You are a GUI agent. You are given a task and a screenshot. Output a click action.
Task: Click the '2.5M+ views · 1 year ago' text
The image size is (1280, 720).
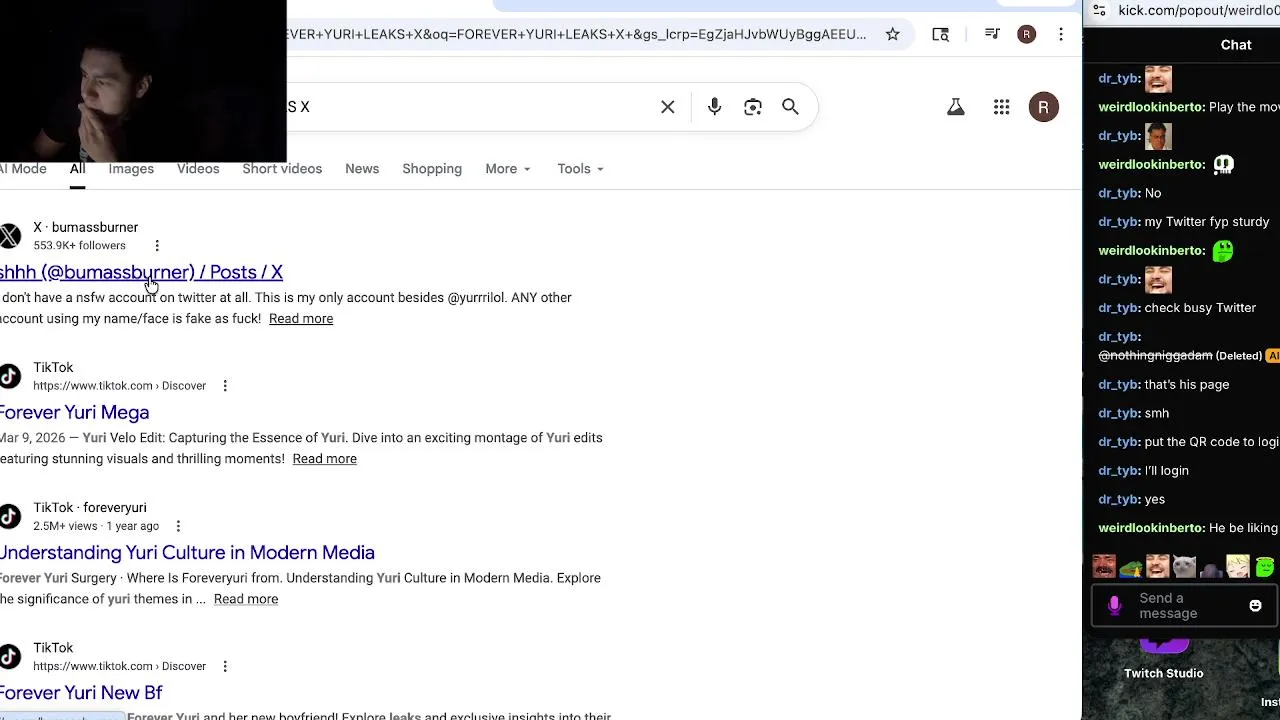click(96, 526)
